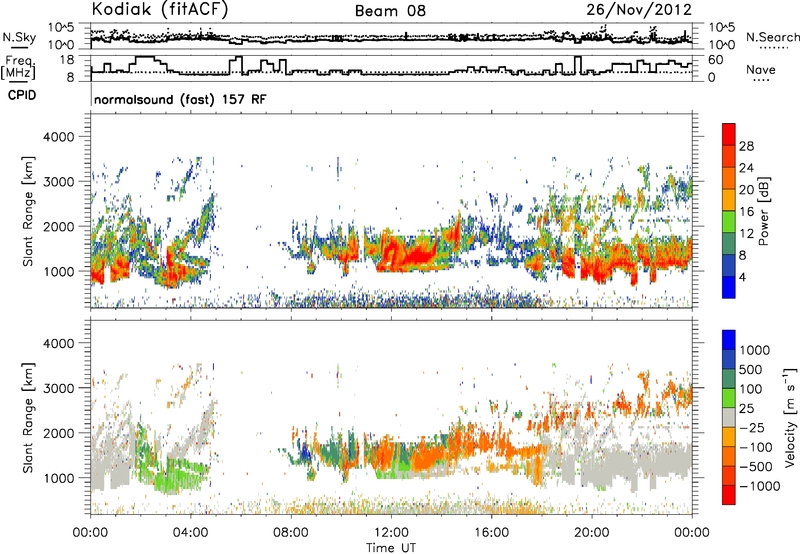Click the 3000 tick on velocity panel axis
The width and height of the screenshot is (800, 554).
point(58,388)
